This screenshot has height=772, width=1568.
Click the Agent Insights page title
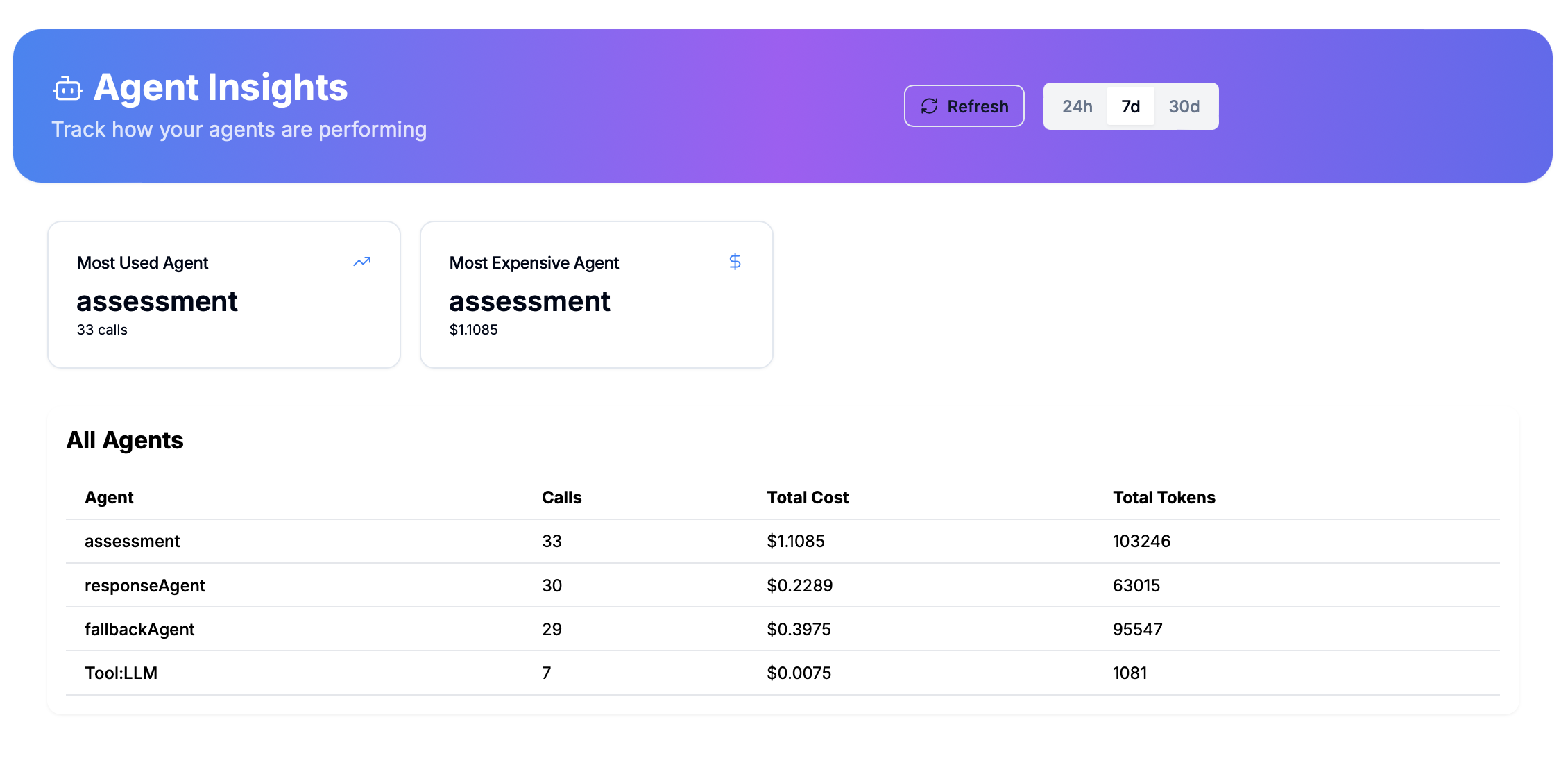pos(220,87)
